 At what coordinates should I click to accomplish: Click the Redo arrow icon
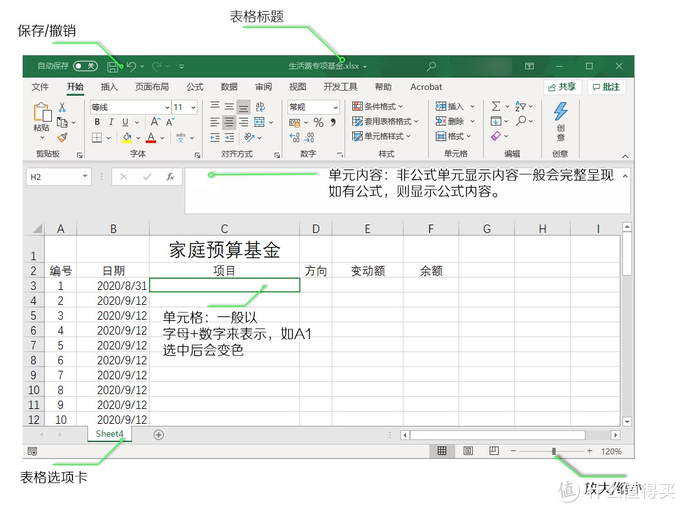pos(157,66)
